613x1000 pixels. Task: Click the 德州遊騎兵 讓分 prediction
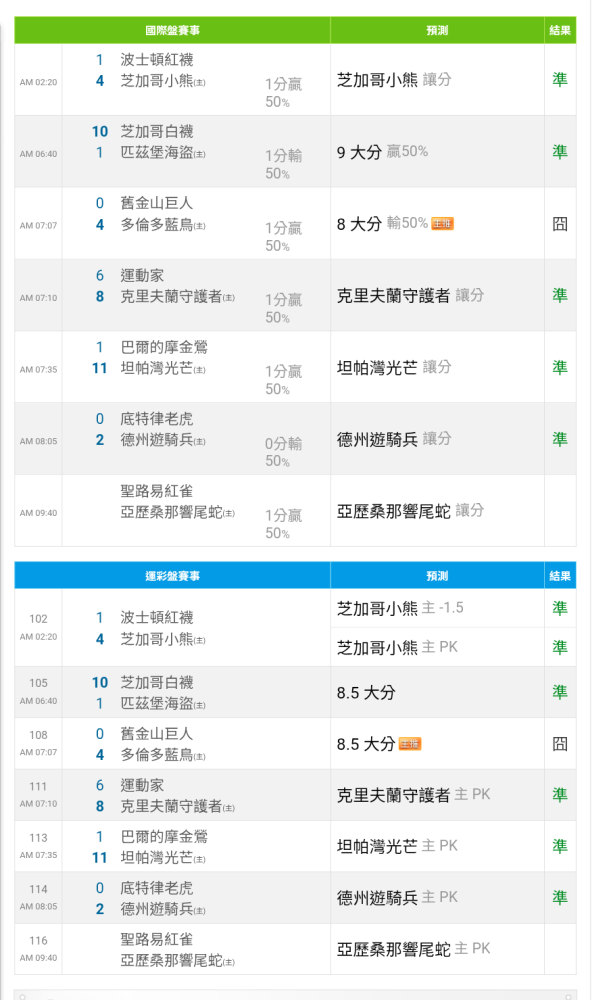point(394,439)
